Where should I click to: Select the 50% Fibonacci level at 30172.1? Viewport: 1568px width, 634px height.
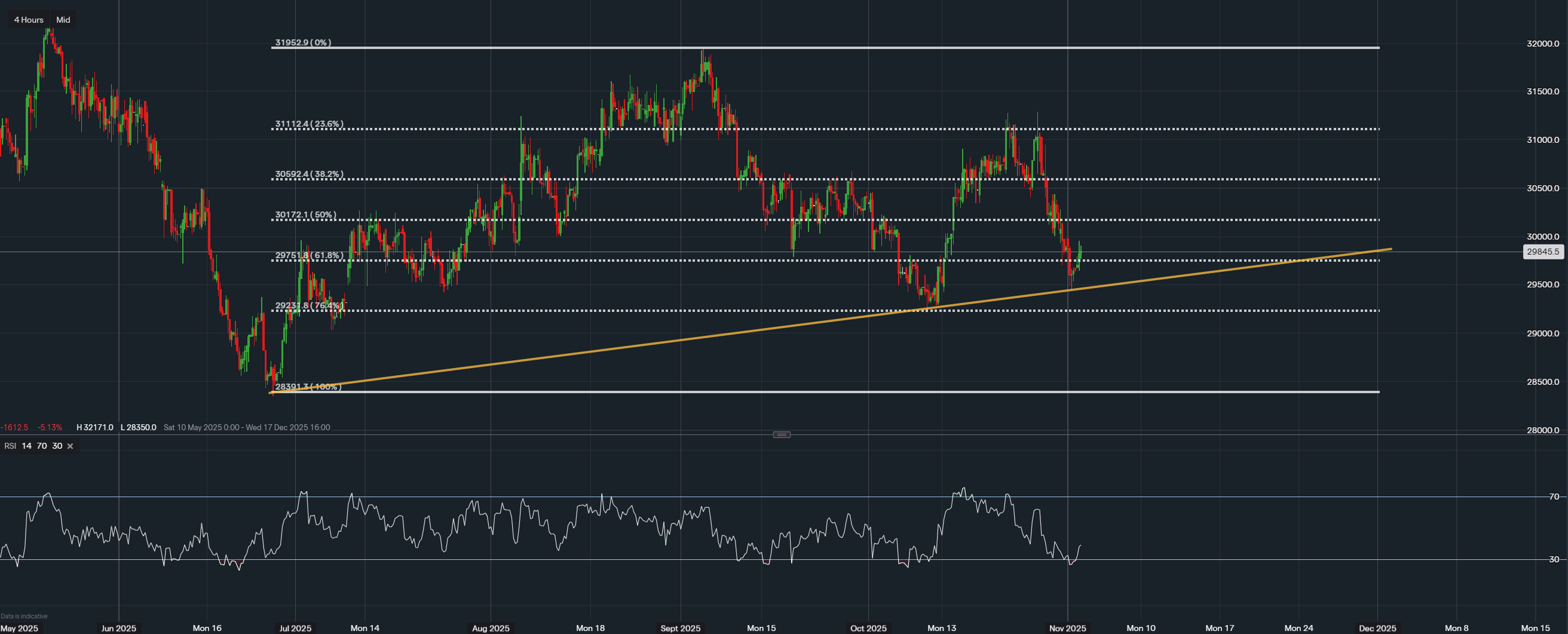coord(305,215)
